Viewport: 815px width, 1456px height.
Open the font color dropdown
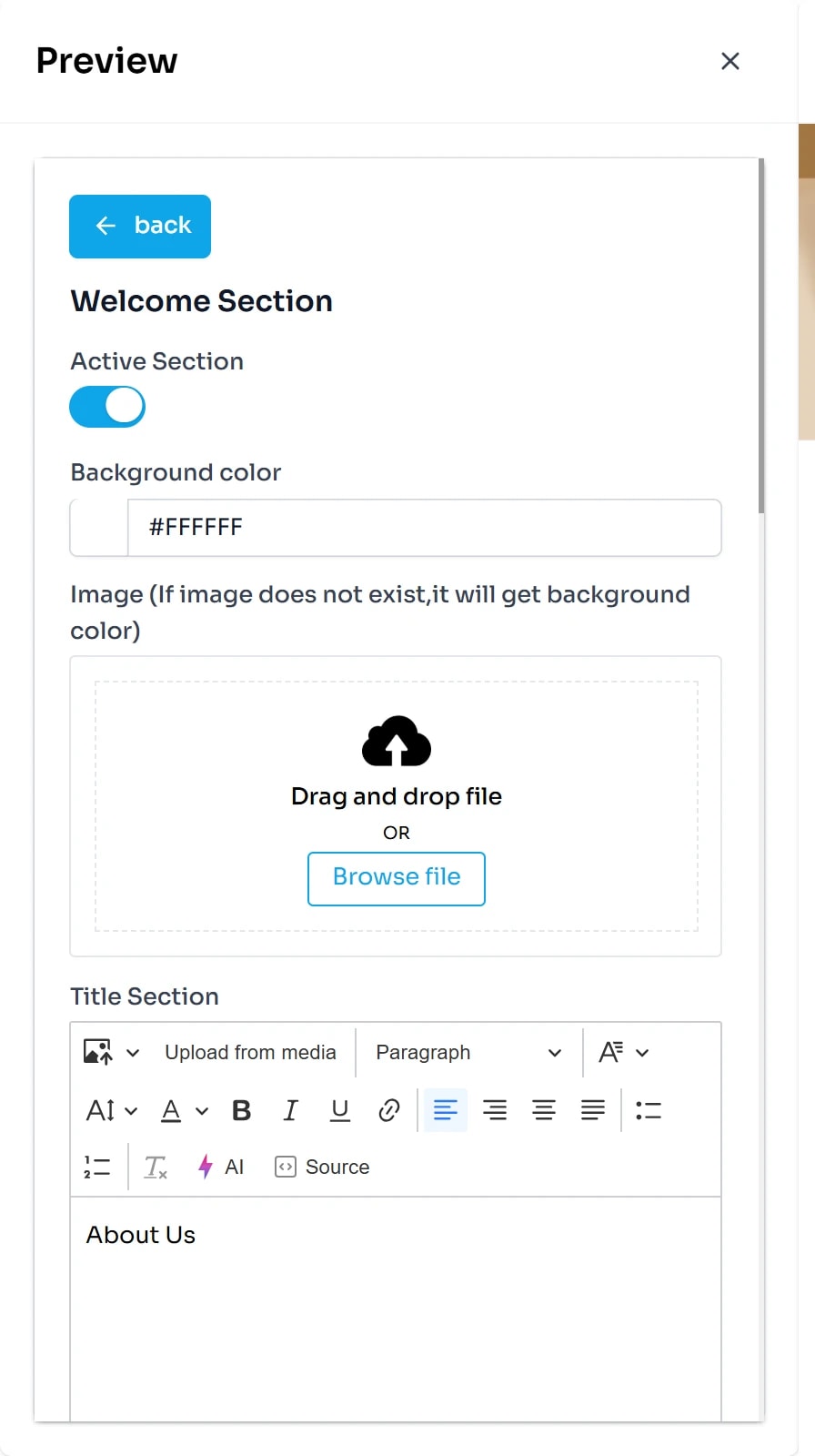(x=185, y=1110)
